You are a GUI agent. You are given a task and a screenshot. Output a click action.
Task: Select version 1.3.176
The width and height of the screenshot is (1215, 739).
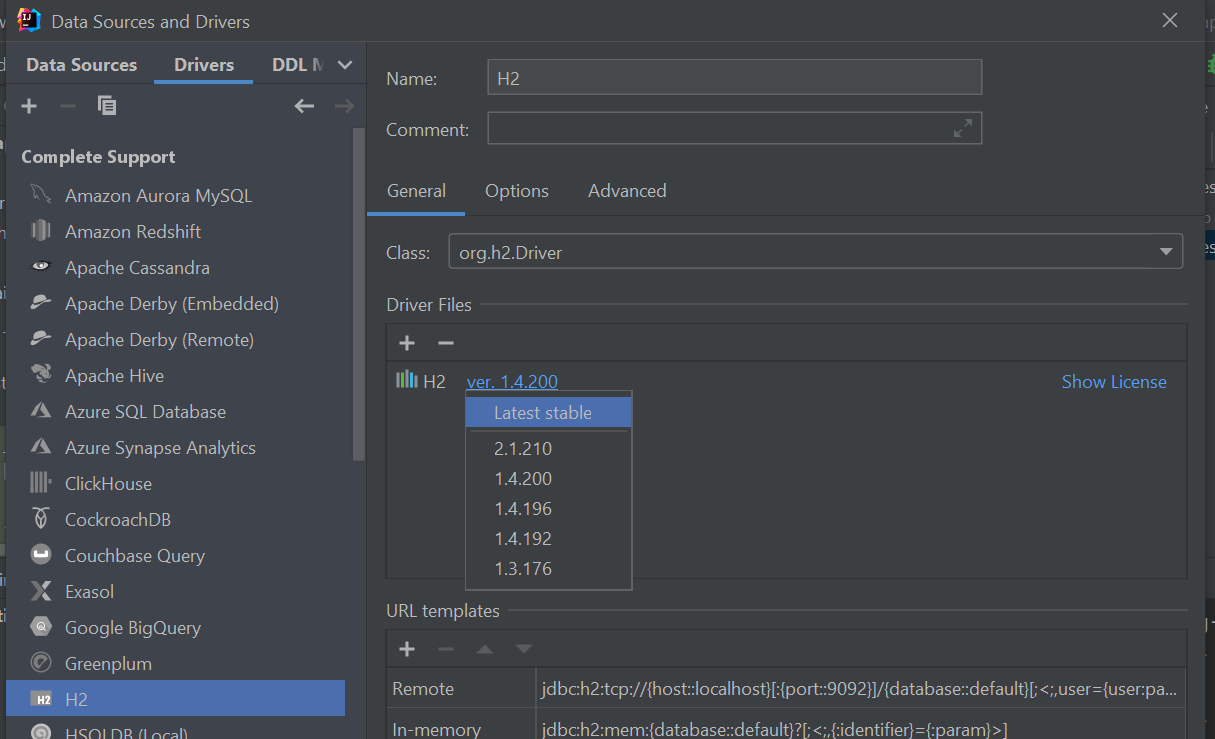tap(549, 569)
